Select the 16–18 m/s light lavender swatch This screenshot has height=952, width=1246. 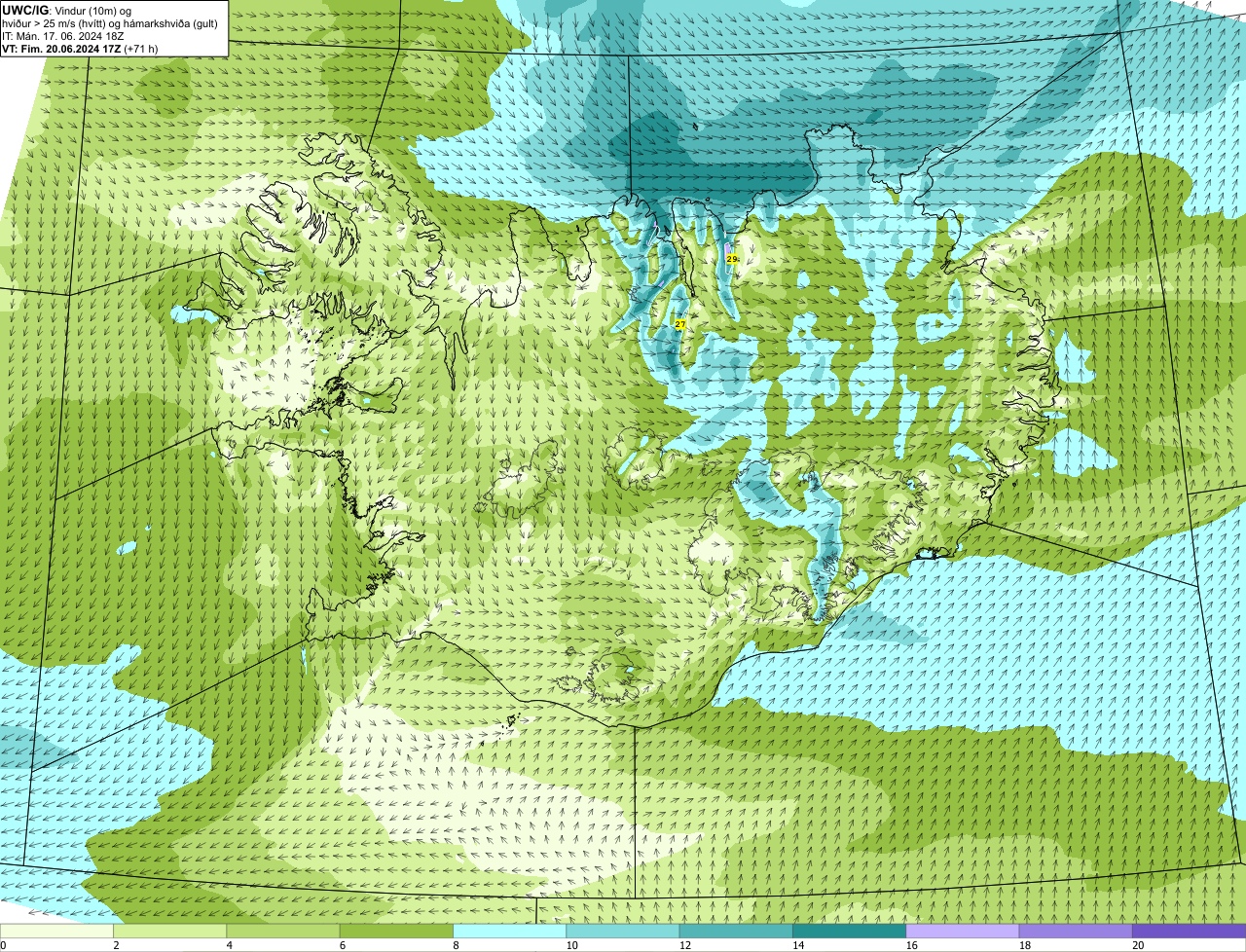[x=963, y=931]
